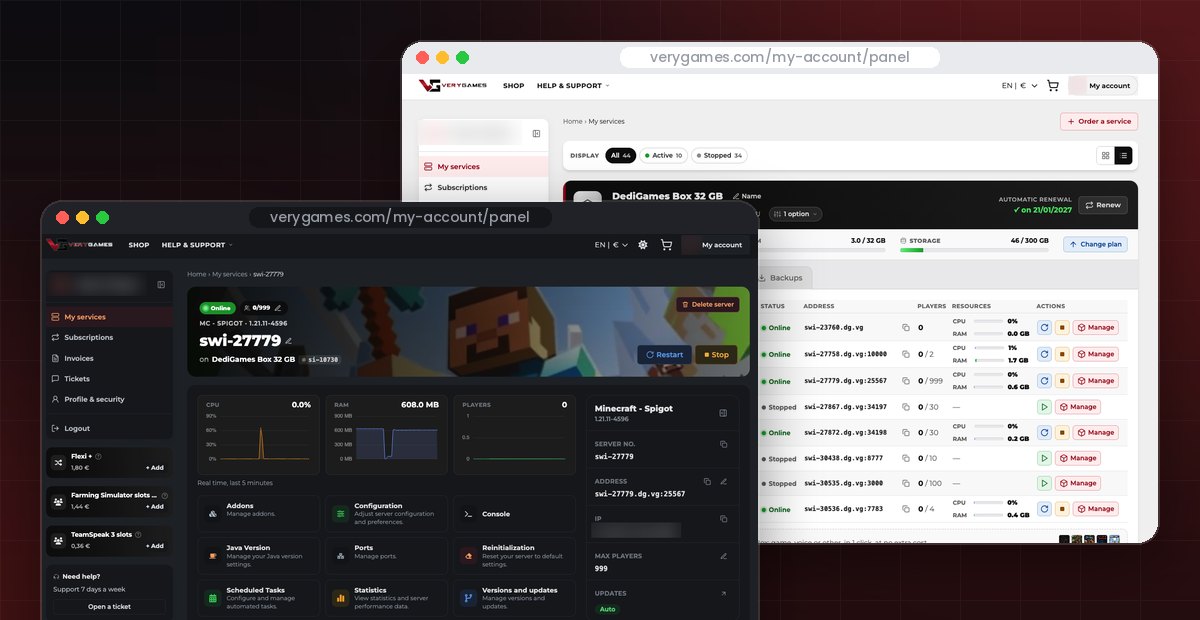This screenshot has height=620, width=1200.
Task: Switch to list view in light window
Action: tap(1123, 155)
